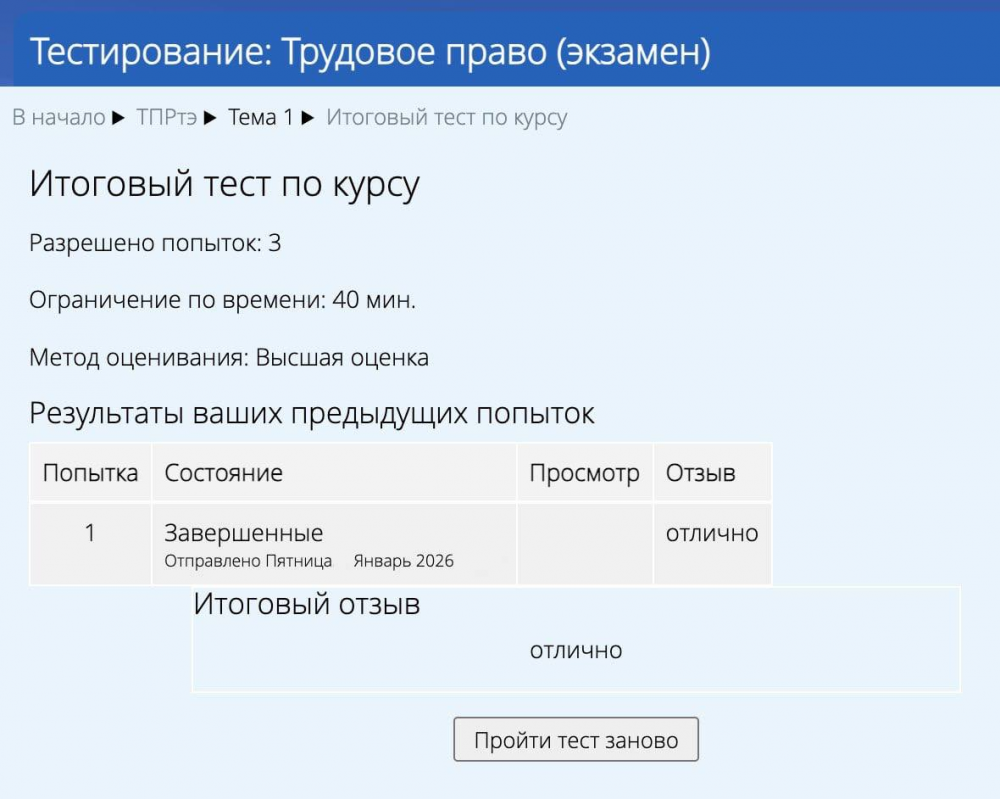
Task: Click the arrow icon after "Тема 1"
Action: [308, 118]
